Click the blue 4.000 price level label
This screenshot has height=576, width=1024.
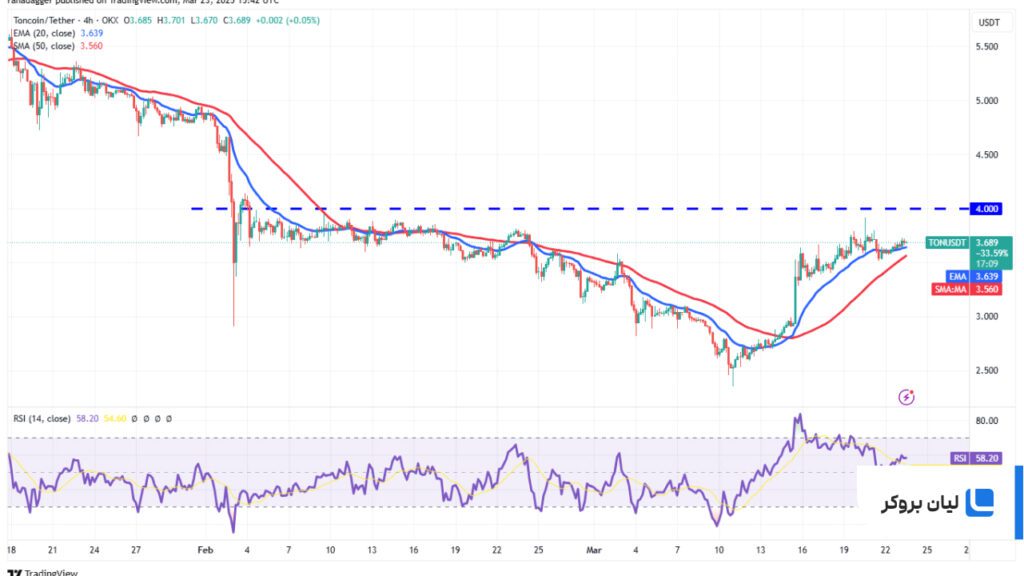[986, 209]
